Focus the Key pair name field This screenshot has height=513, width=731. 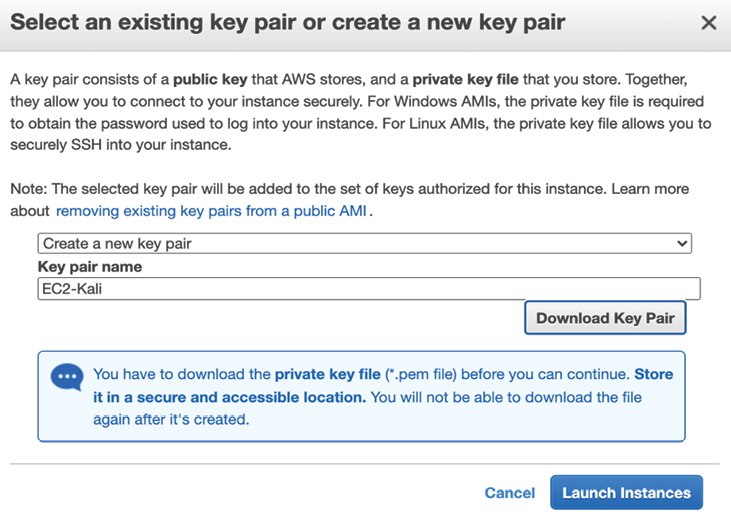[x=369, y=289]
